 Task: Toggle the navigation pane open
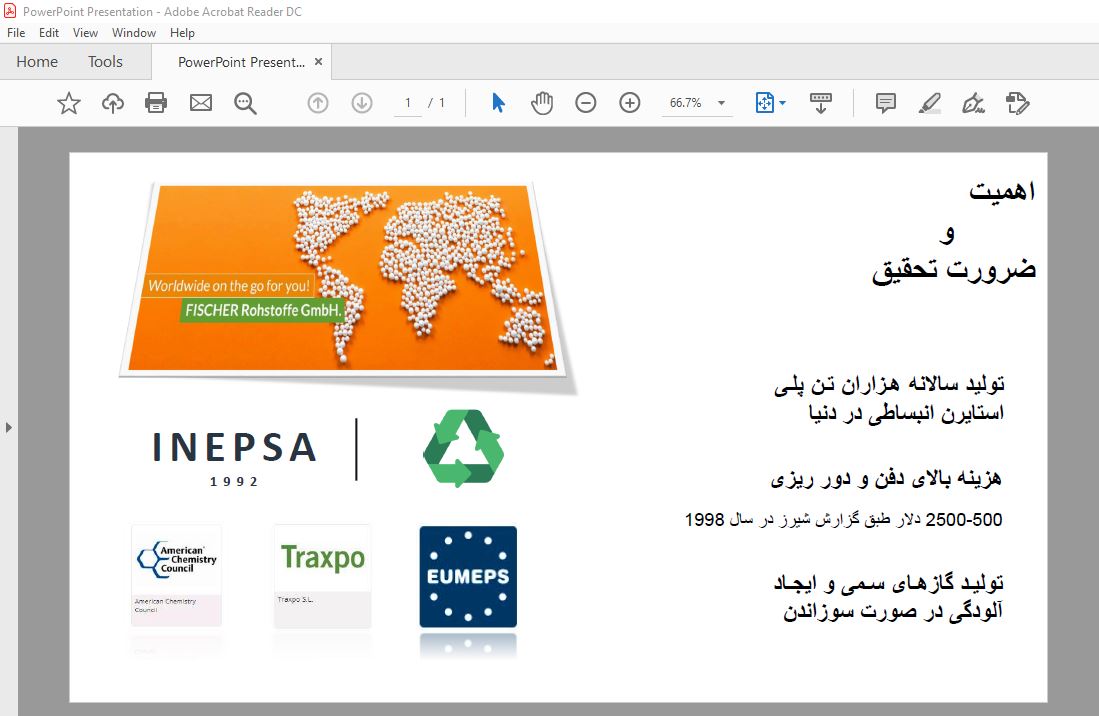click(x=10, y=427)
